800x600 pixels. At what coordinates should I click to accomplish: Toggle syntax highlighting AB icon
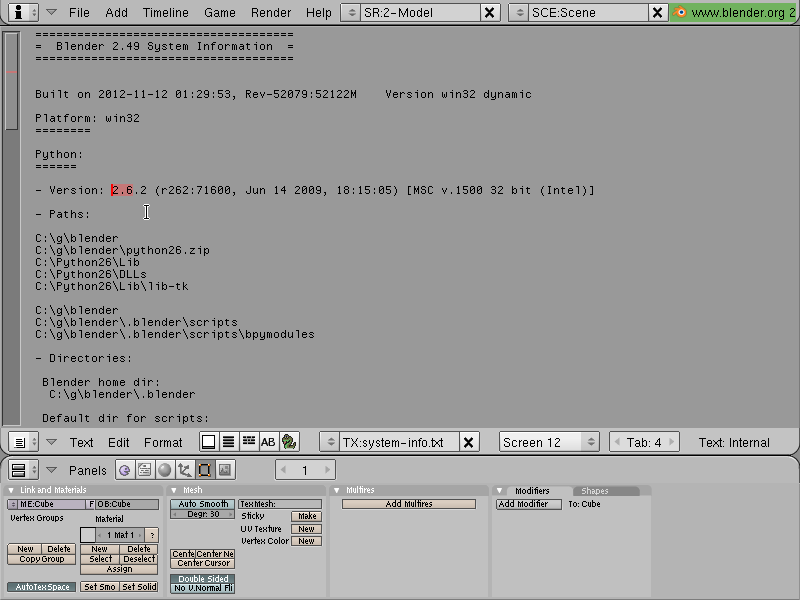point(268,442)
